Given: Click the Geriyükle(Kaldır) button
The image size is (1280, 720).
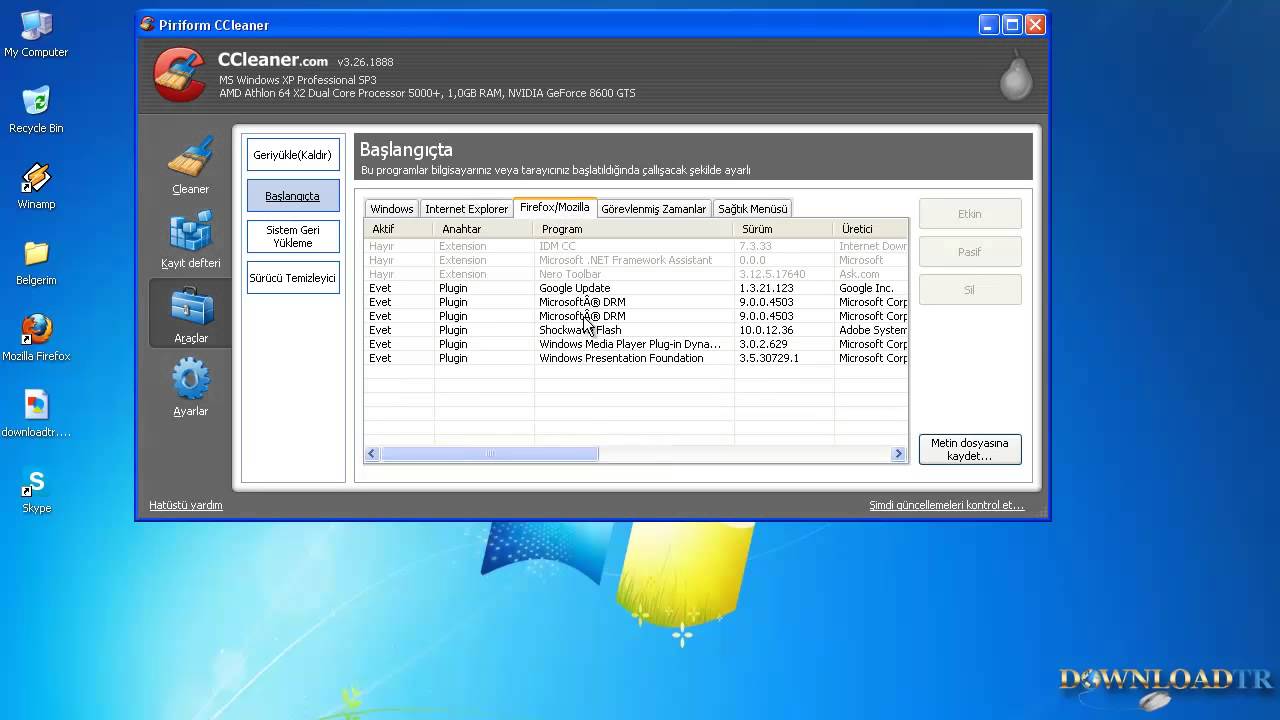Looking at the screenshot, I should click(293, 155).
